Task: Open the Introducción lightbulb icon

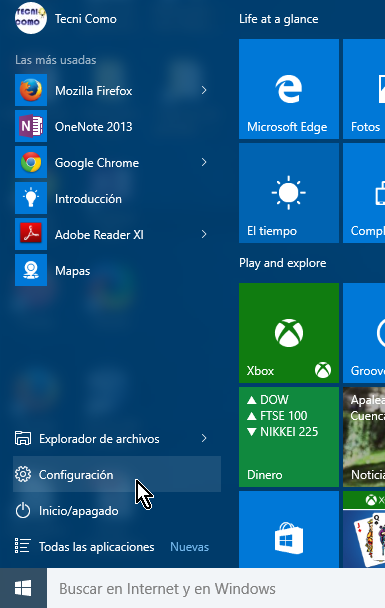Action: click(x=31, y=198)
